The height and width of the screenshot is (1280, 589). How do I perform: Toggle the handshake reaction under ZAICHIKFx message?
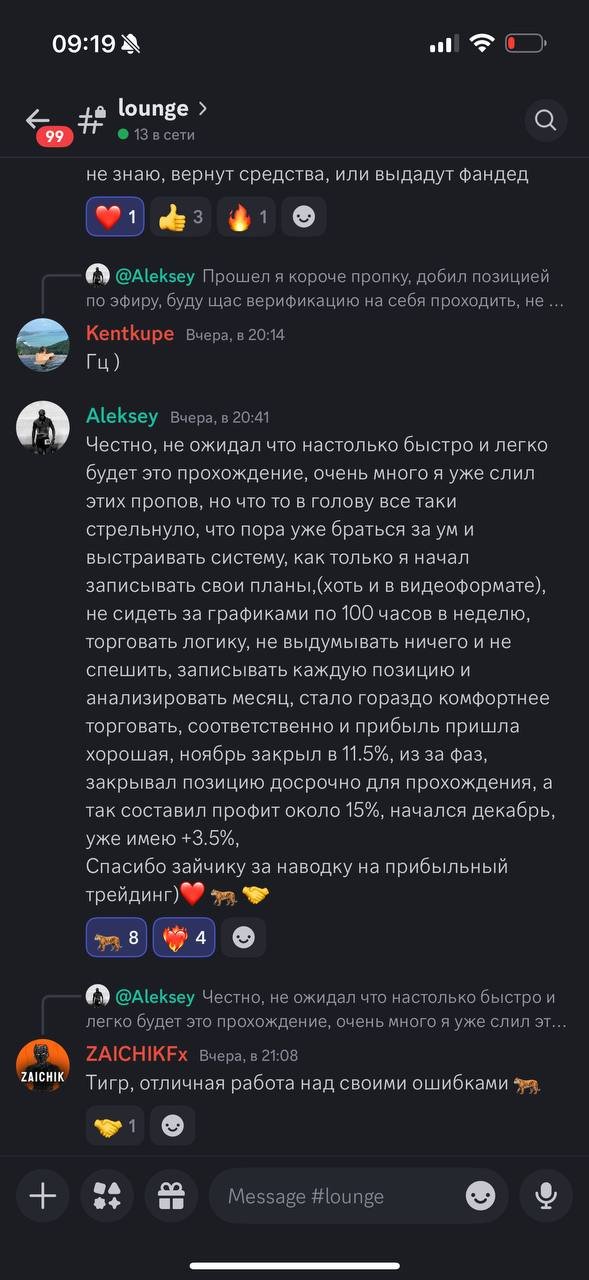(x=115, y=1125)
